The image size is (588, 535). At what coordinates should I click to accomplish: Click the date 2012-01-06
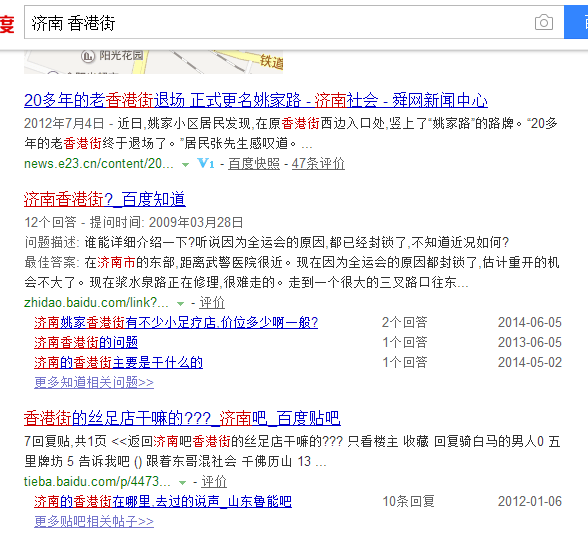[x=530, y=501]
